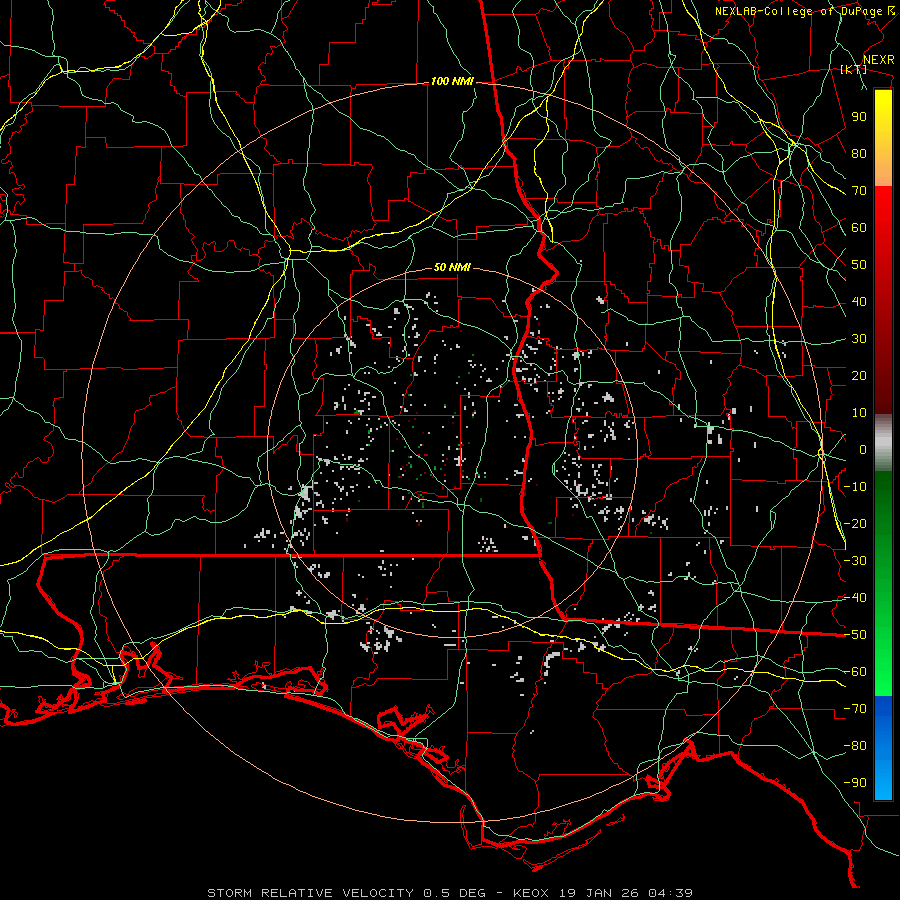The height and width of the screenshot is (900, 900).
Task: Select the -30 value on the velocity scale
Action: 855,561
